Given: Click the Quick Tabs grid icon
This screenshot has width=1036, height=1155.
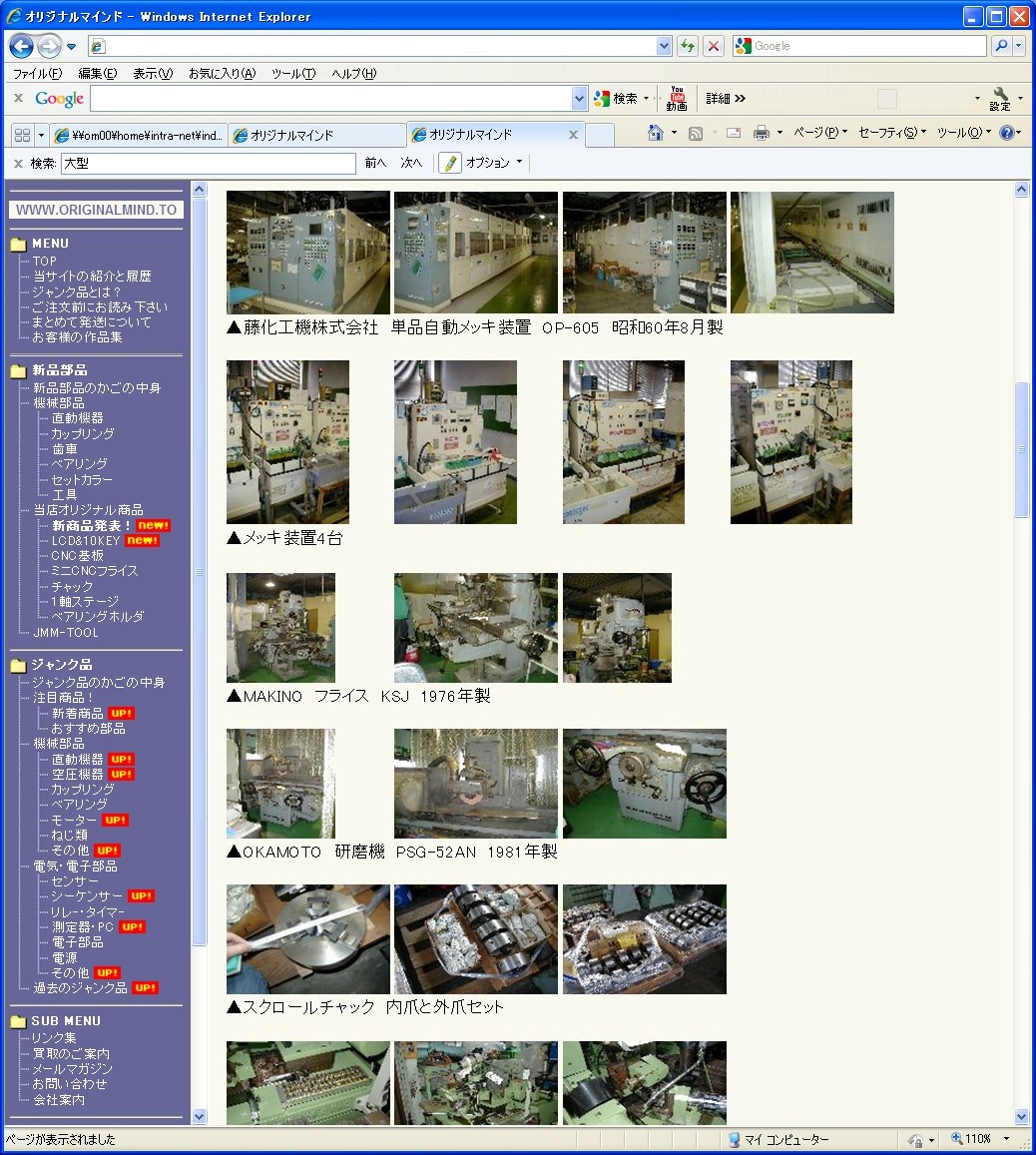Looking at the screenshot, I should [x=22, y=135].
